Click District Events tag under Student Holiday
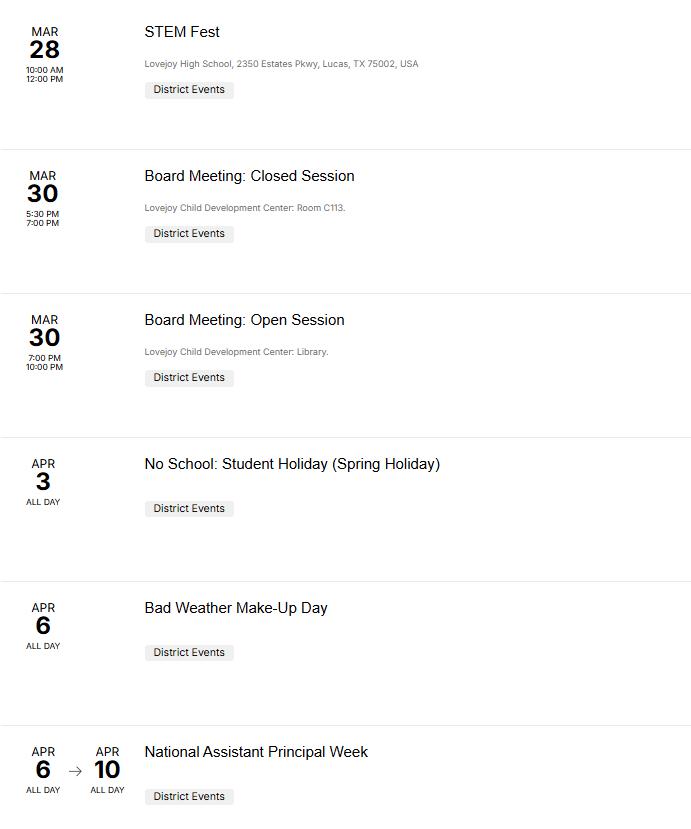 coord(189,509)
